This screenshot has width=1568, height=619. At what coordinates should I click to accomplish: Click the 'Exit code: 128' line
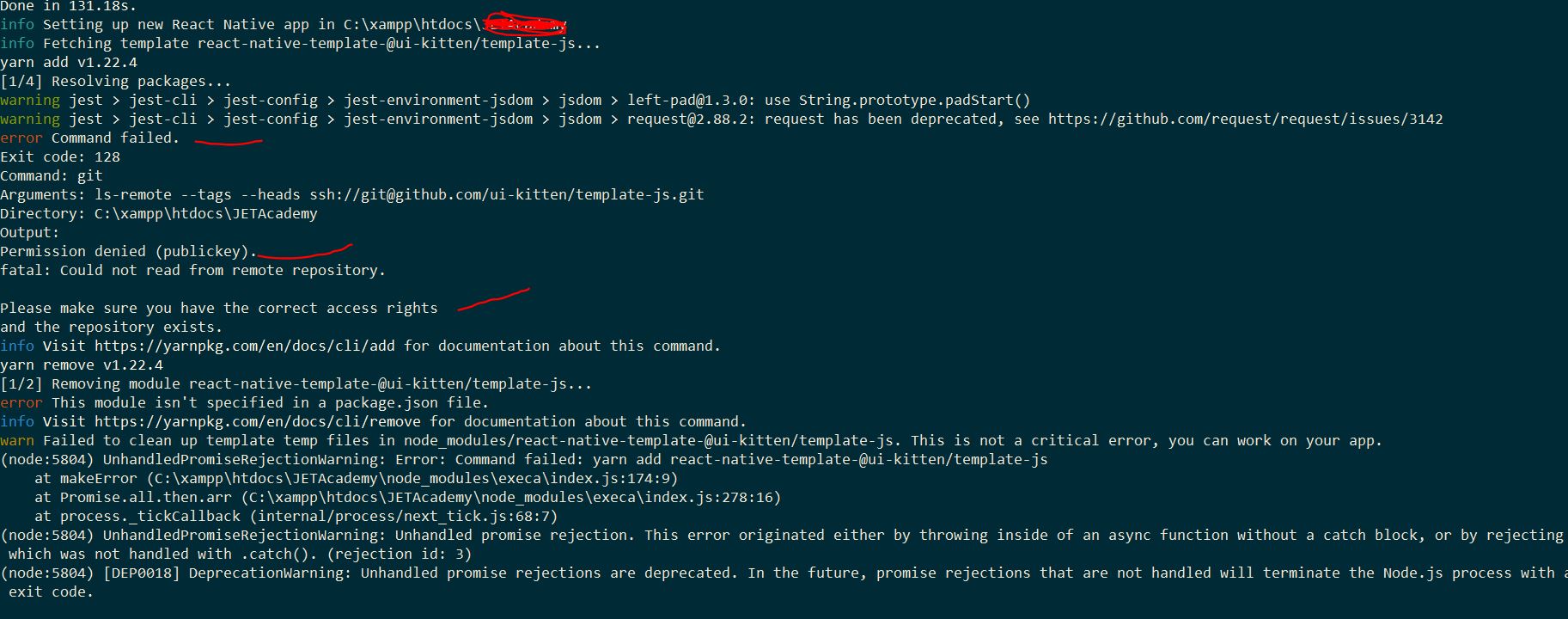coord(60,156)
